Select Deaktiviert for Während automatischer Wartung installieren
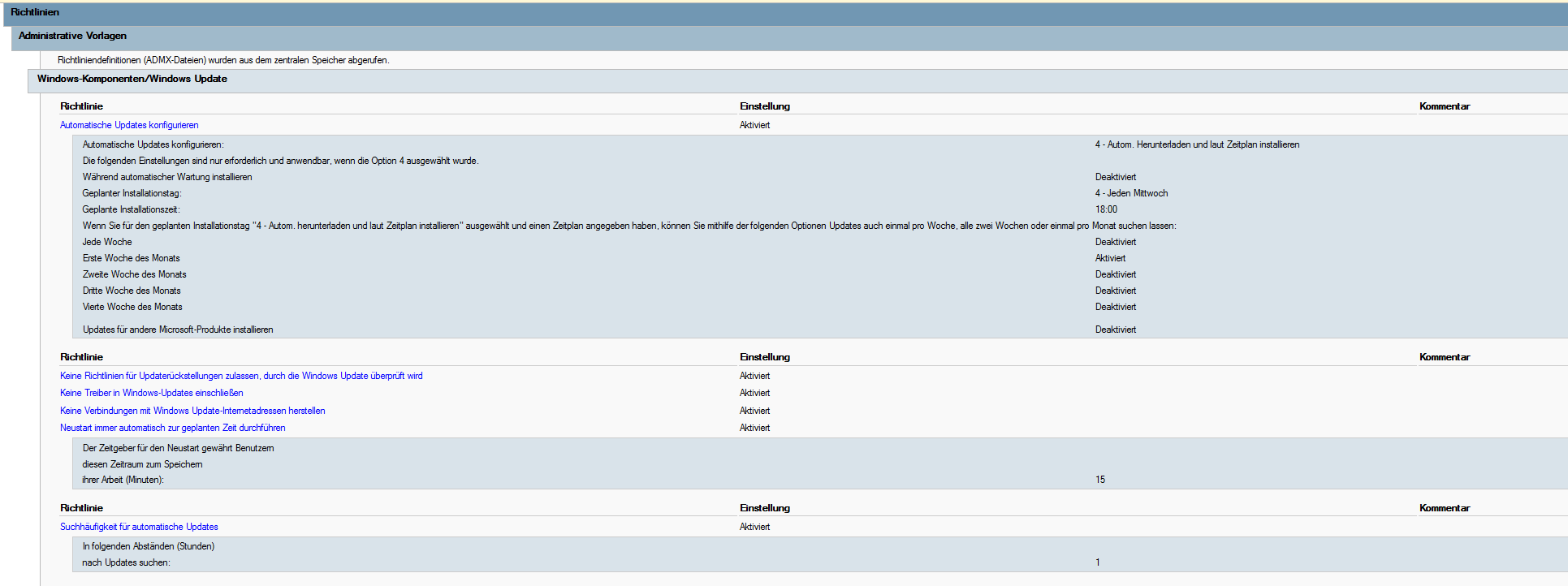1568x586 pixels. pyautogui.click(x=1116, y=177)
